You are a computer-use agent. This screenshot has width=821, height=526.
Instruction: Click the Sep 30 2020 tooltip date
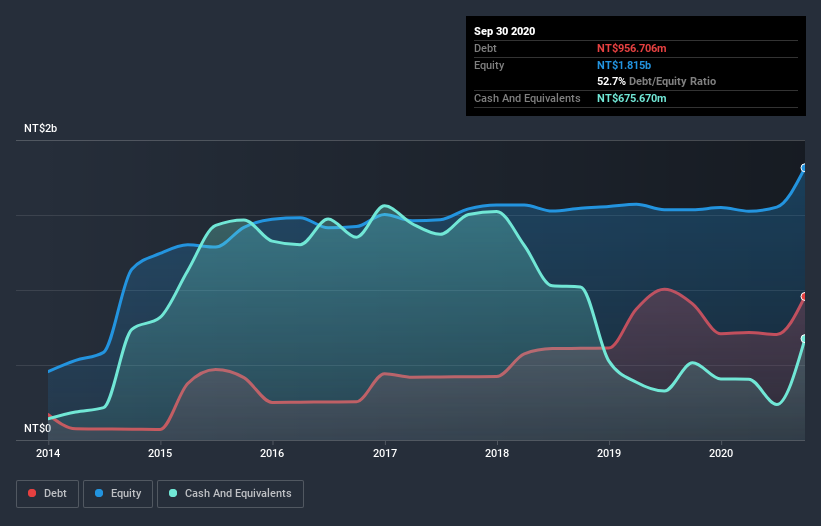pyautogui.click(x=505, y=31)
